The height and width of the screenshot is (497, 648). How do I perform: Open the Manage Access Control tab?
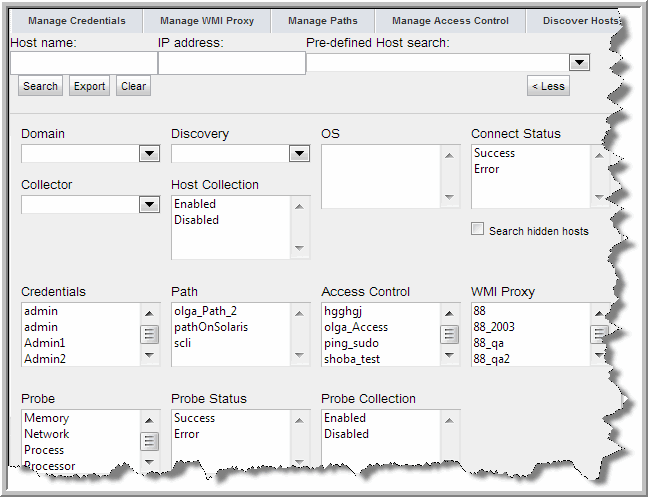pos(449,20)
